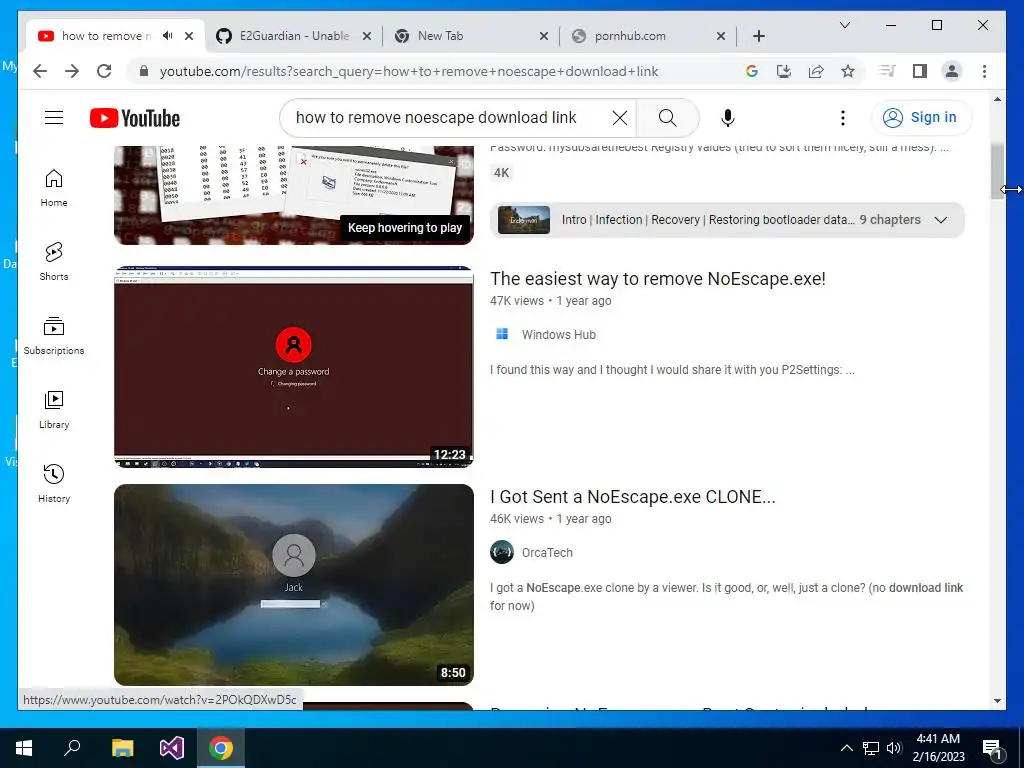Show hidden system tray icons
This screenshot has height=768, width=1024.
[846, 748]
